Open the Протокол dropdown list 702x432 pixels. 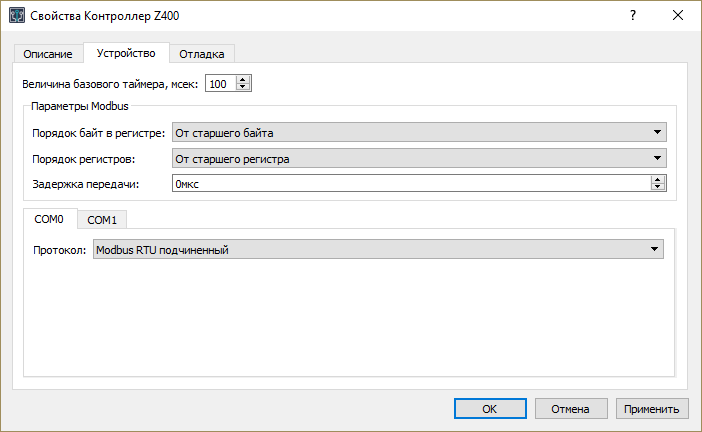[378, 250]
